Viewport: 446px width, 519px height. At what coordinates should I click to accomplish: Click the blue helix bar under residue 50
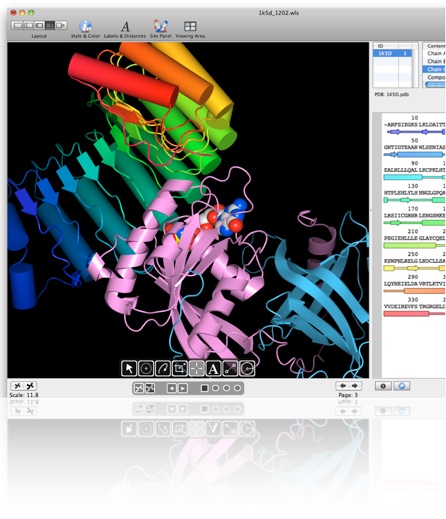[419, 155]
